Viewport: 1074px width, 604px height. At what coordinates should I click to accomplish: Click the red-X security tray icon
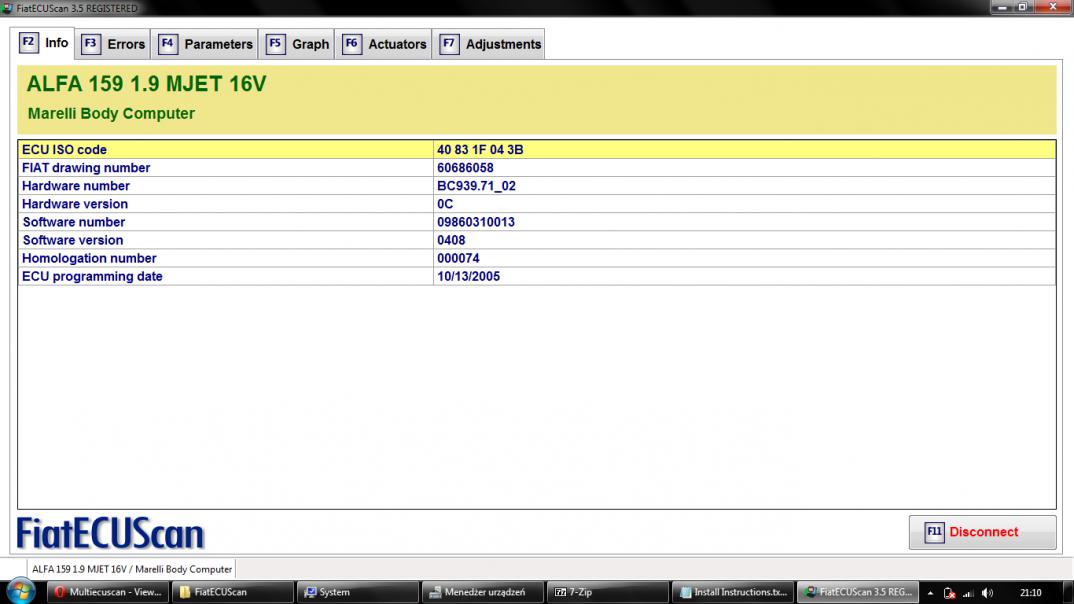pyautogui.click(x=949, y=593)
